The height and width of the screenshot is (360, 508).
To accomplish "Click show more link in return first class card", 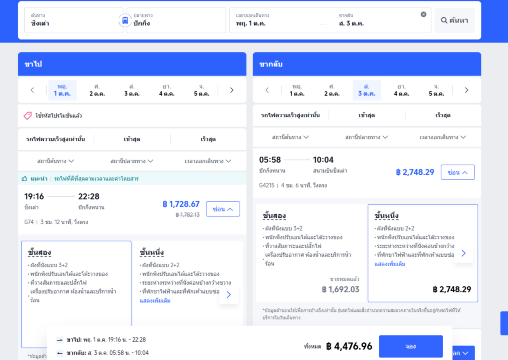I will (390, 264).
